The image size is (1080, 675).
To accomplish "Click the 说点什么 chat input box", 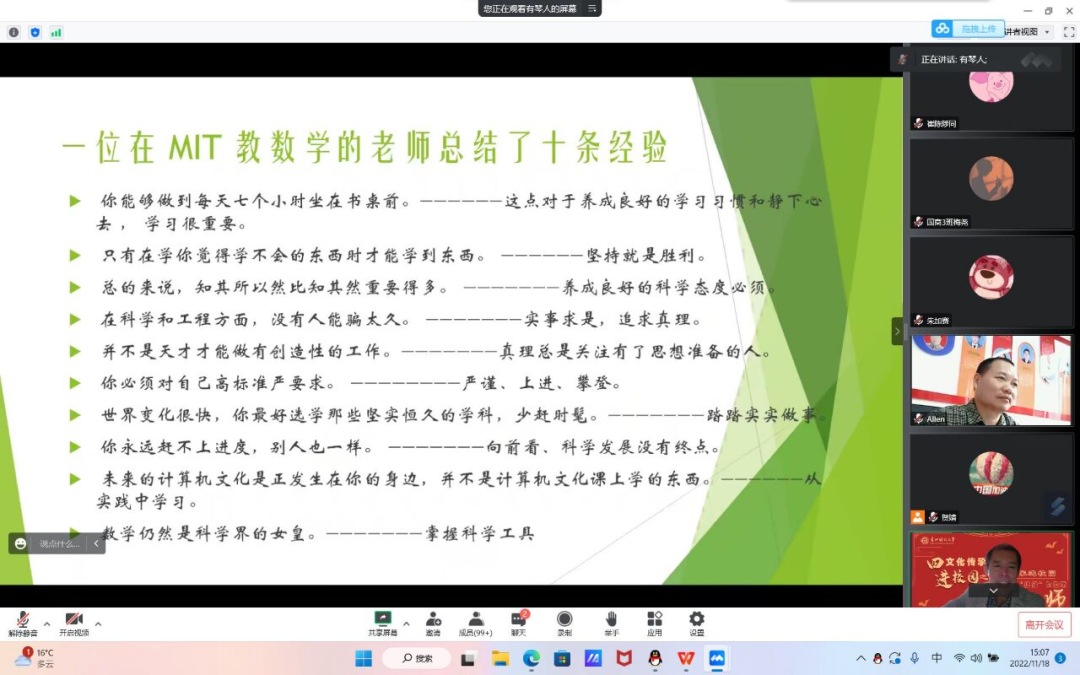I will (58, 544).
